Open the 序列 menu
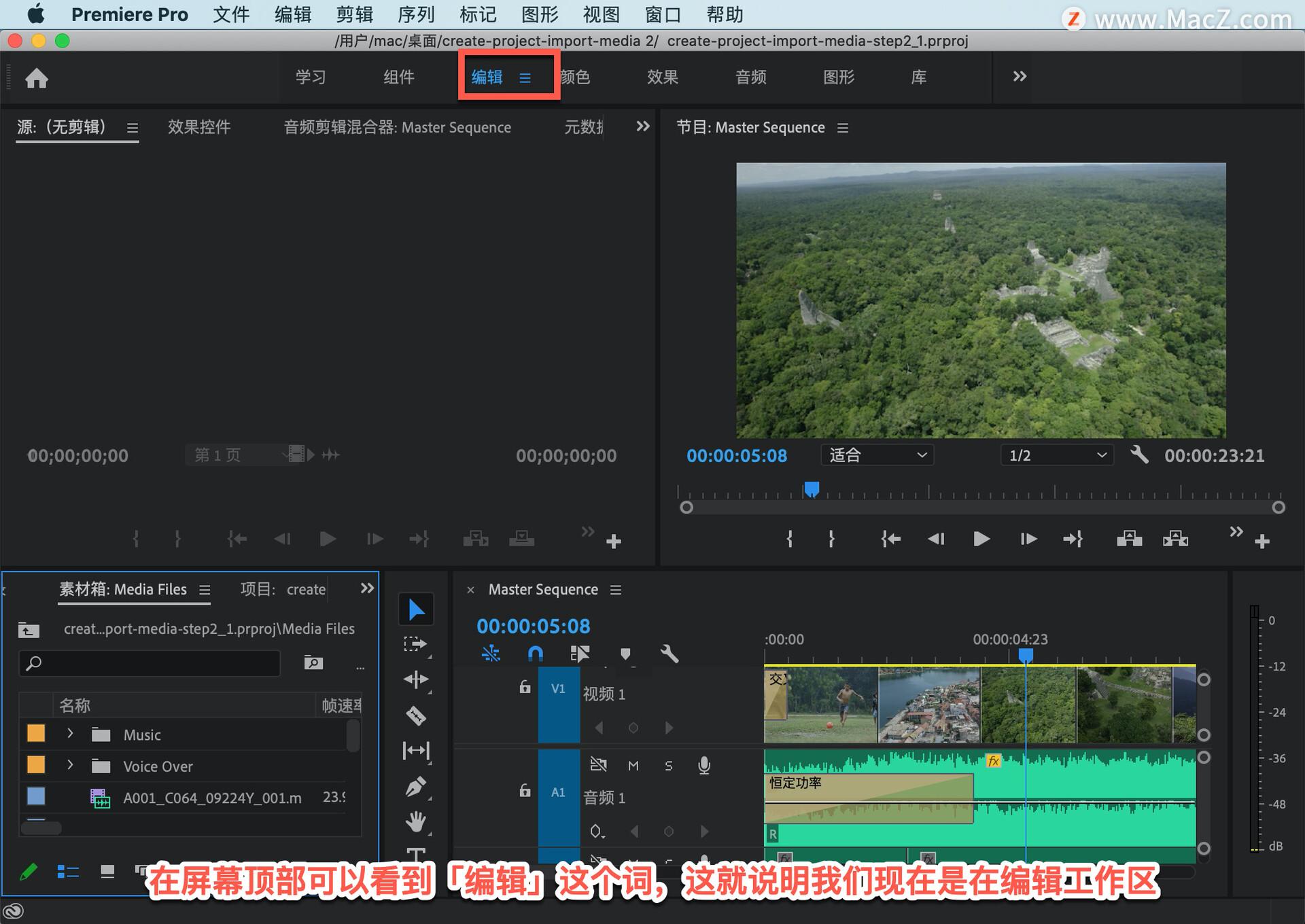The width and height of the screenshot is (1305, 924). click(x=416, y=14)
